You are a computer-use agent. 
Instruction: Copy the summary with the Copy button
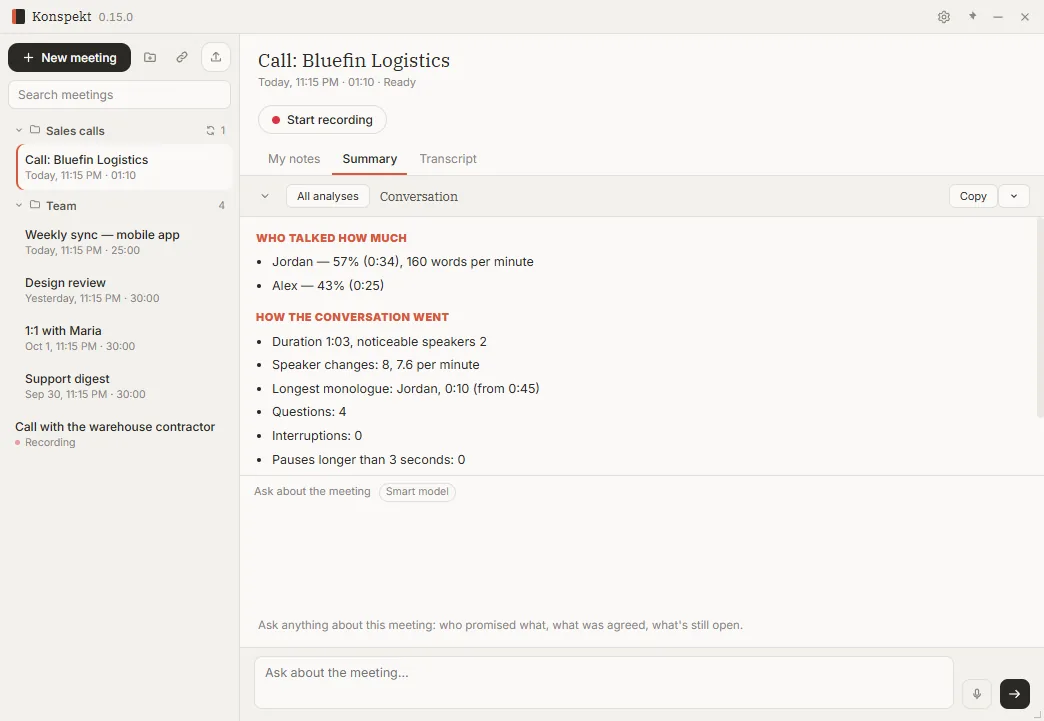click(x=973, y=196)
